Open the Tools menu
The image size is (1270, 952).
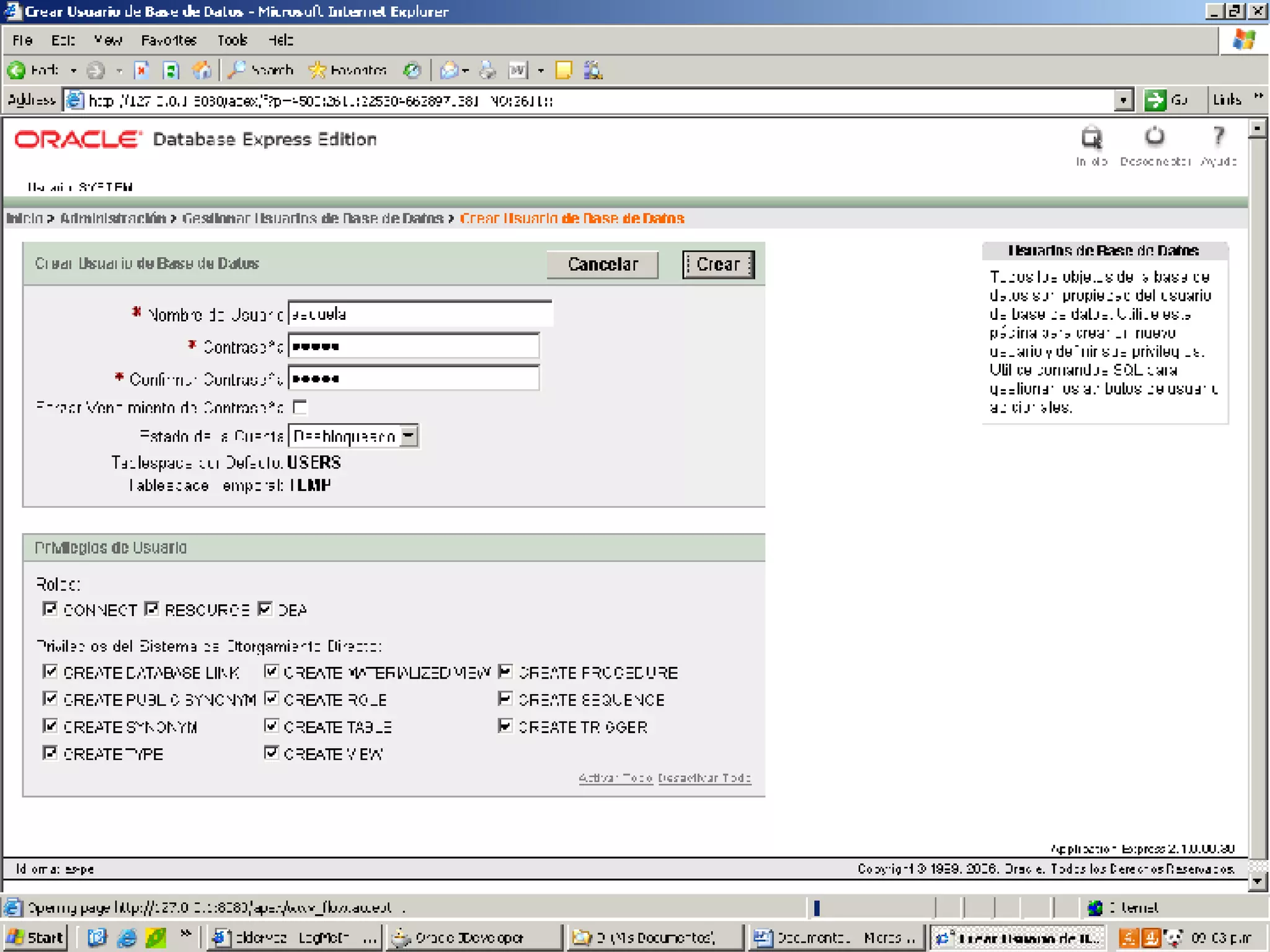click(233, 41)
